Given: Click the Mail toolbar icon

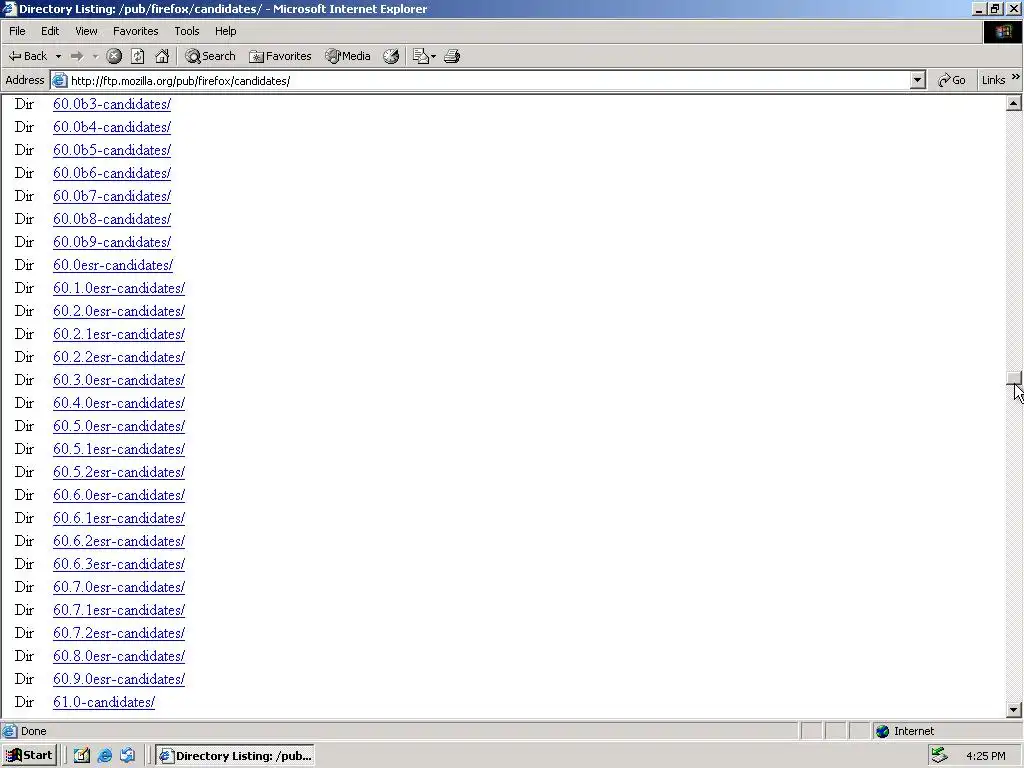Looking at the screenshot, I should [421, 56].
